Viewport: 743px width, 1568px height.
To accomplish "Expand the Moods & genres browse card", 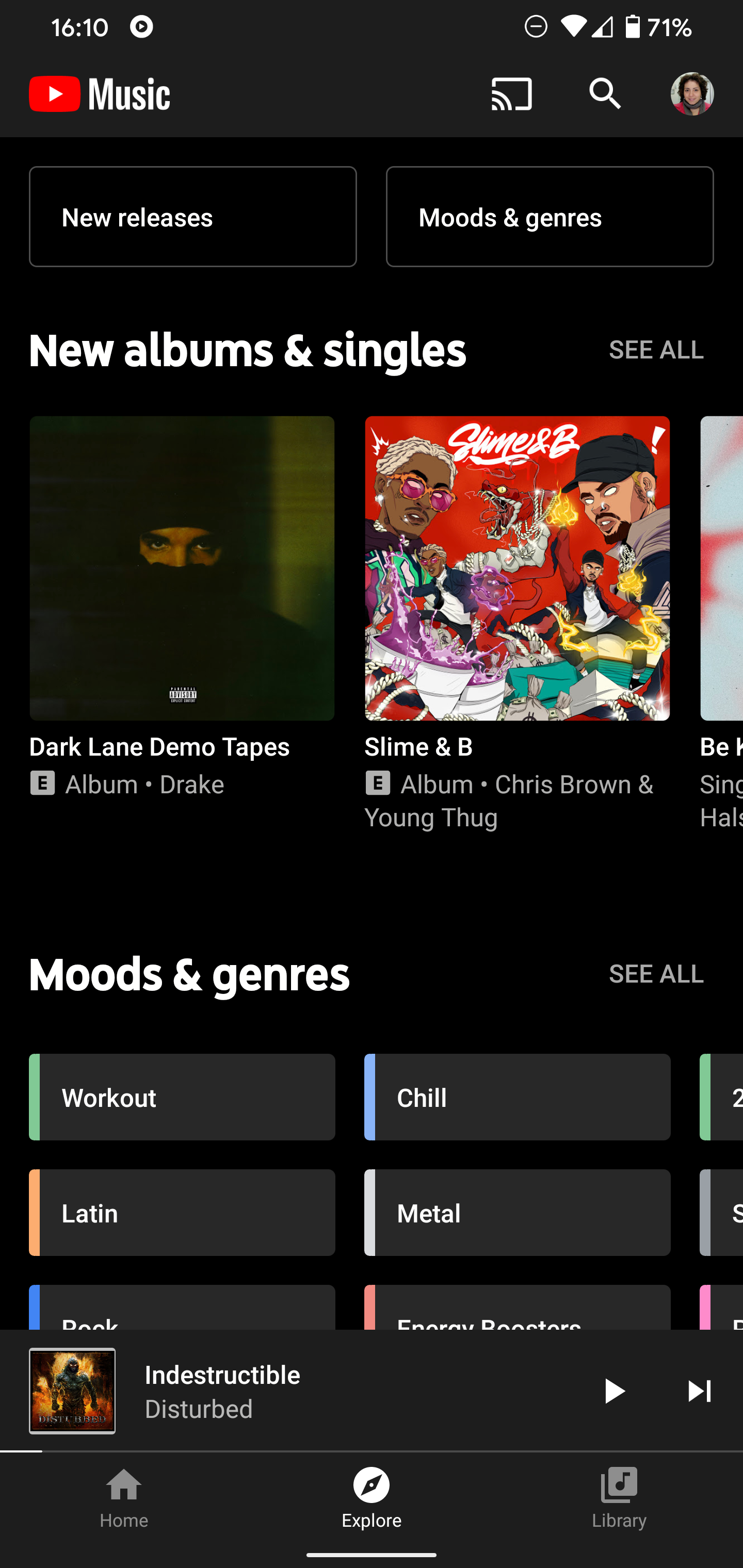I will click(x=550, y=217).
